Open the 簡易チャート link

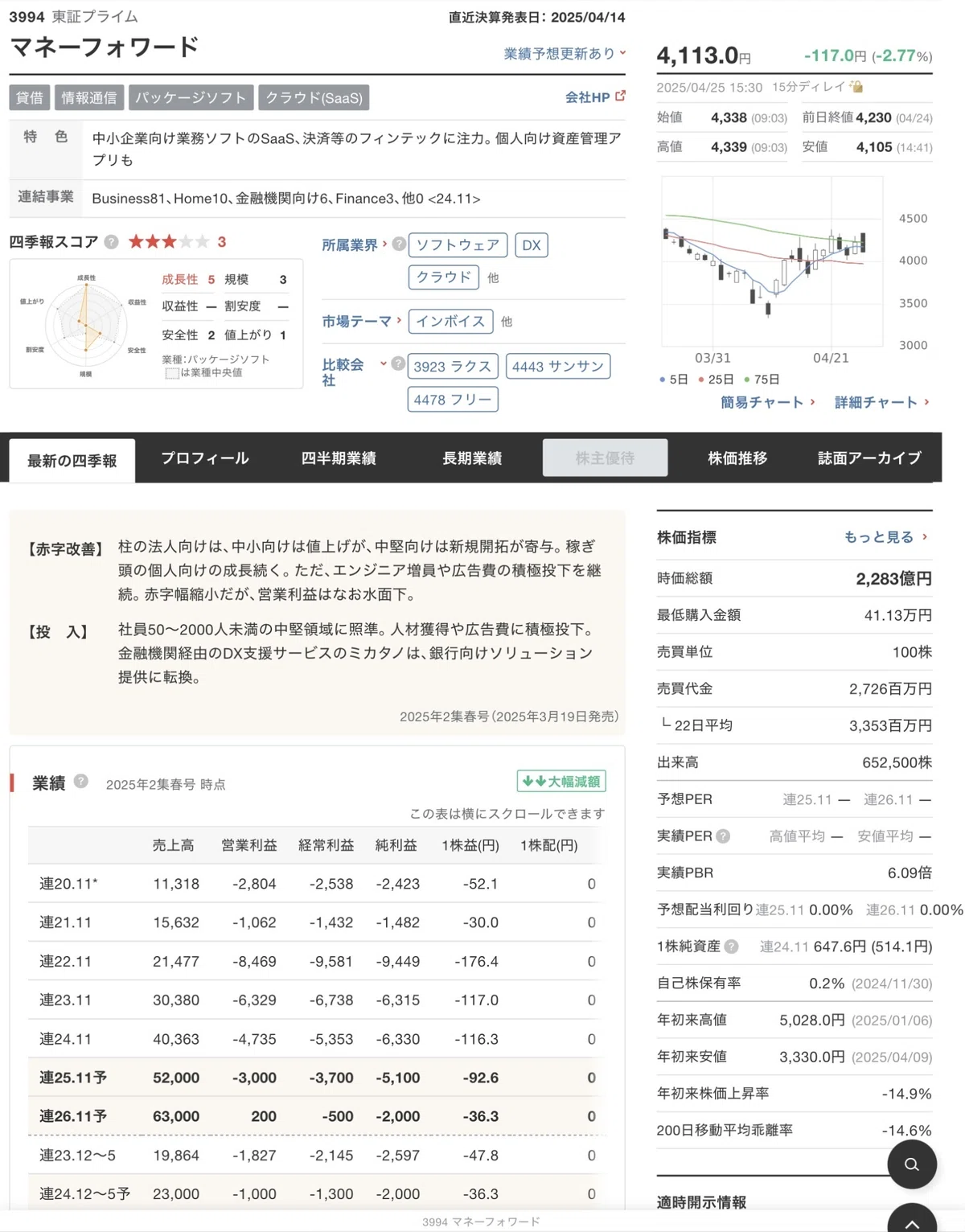point(768,402)
